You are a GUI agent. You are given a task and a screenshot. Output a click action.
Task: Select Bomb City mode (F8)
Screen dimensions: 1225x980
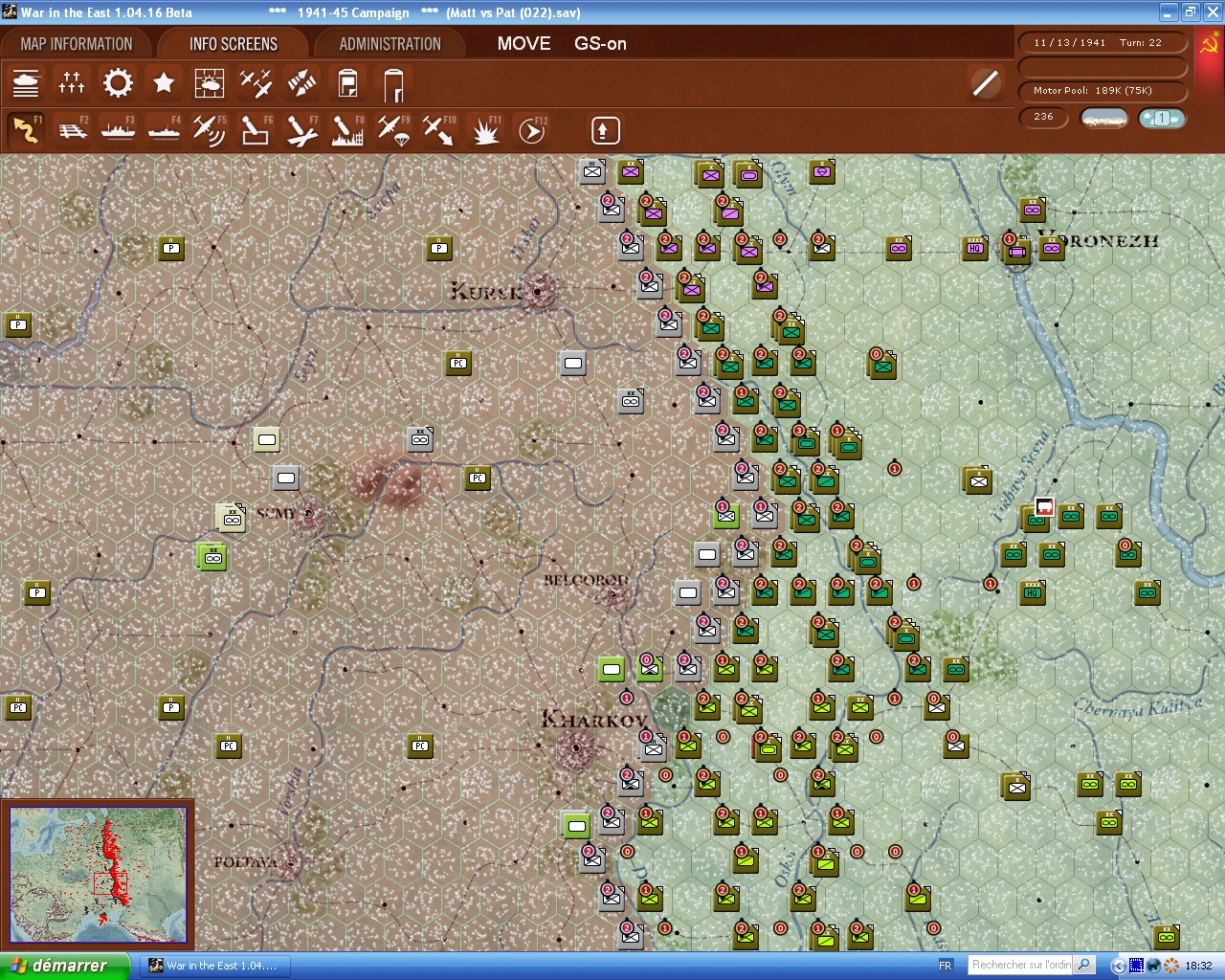click(347, 130)
